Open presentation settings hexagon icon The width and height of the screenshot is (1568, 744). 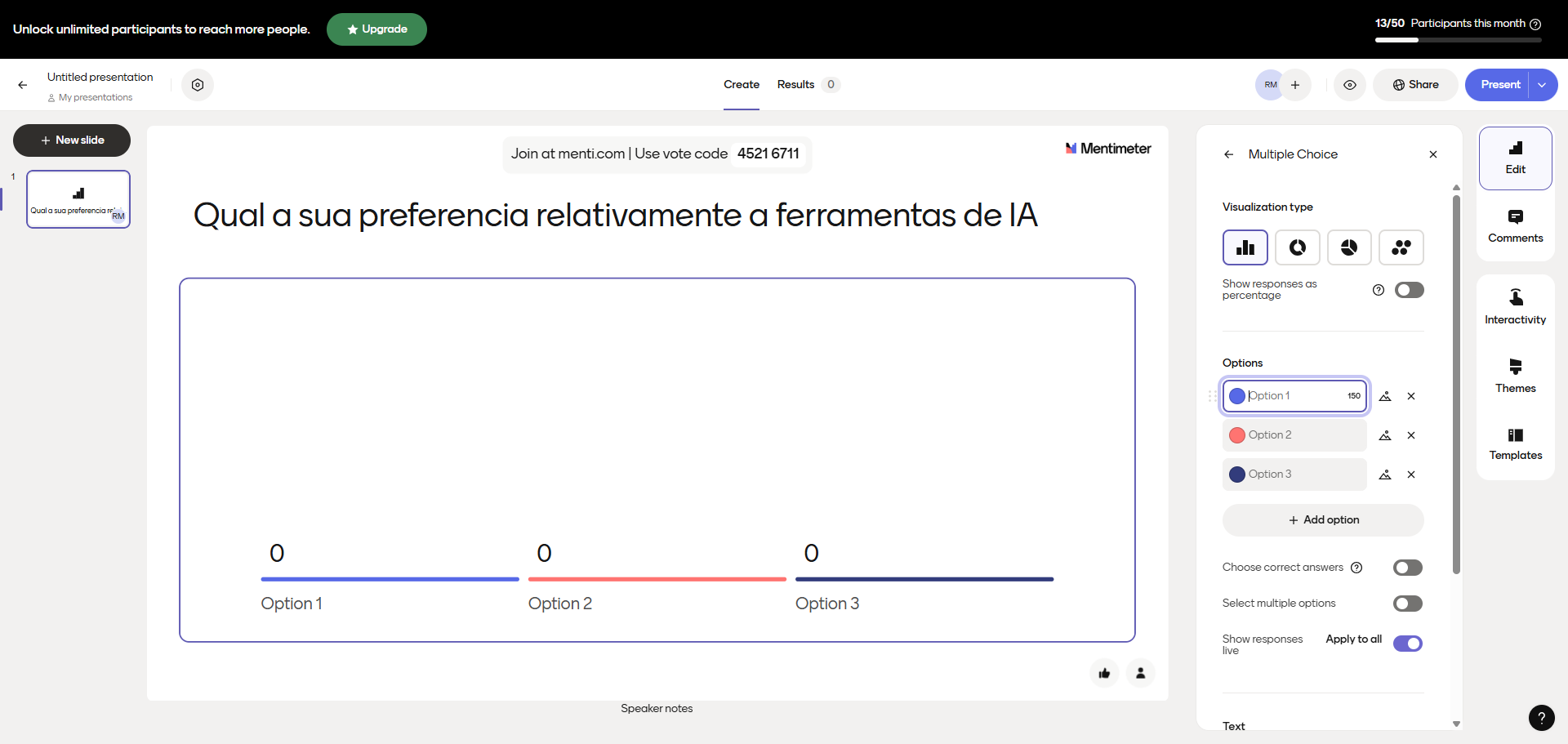point(198,85)
